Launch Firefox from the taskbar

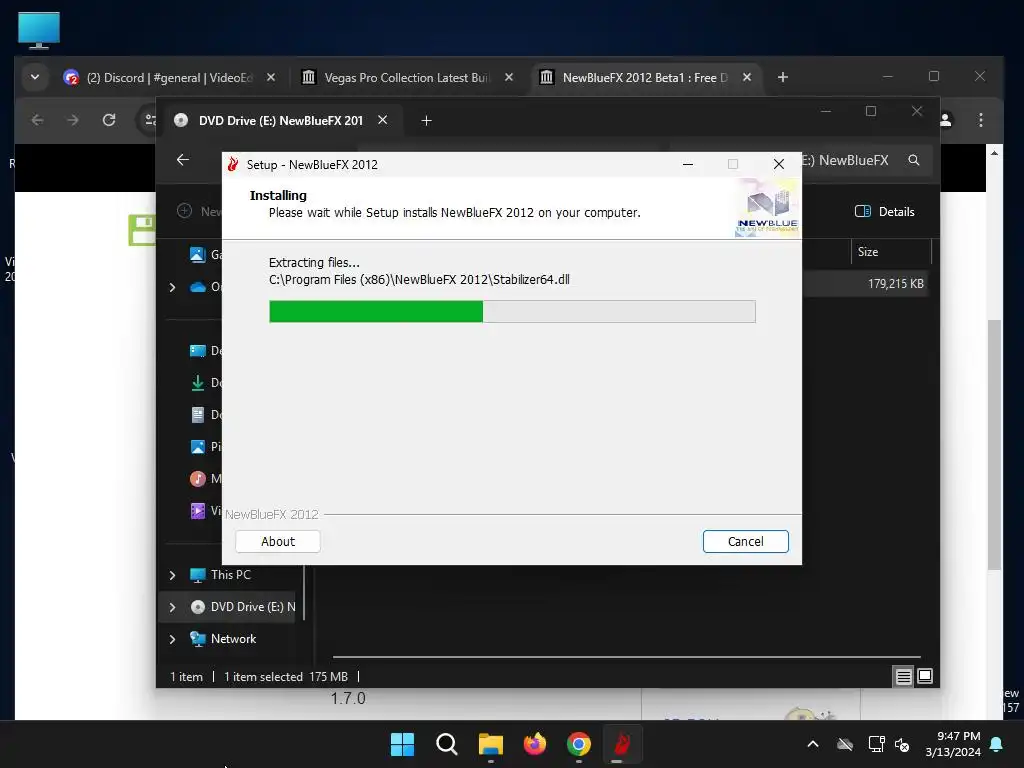click(x=535, y=744)
